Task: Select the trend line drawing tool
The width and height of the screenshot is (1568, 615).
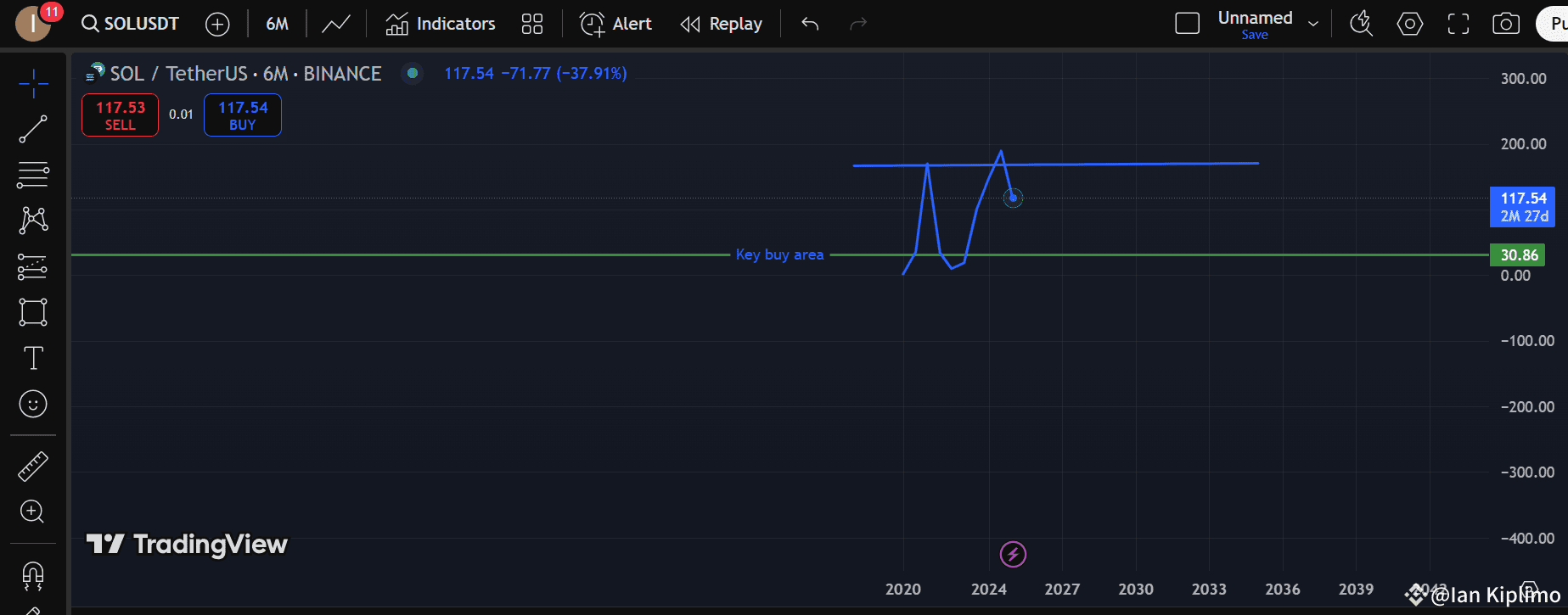Action: click(33, 130)
